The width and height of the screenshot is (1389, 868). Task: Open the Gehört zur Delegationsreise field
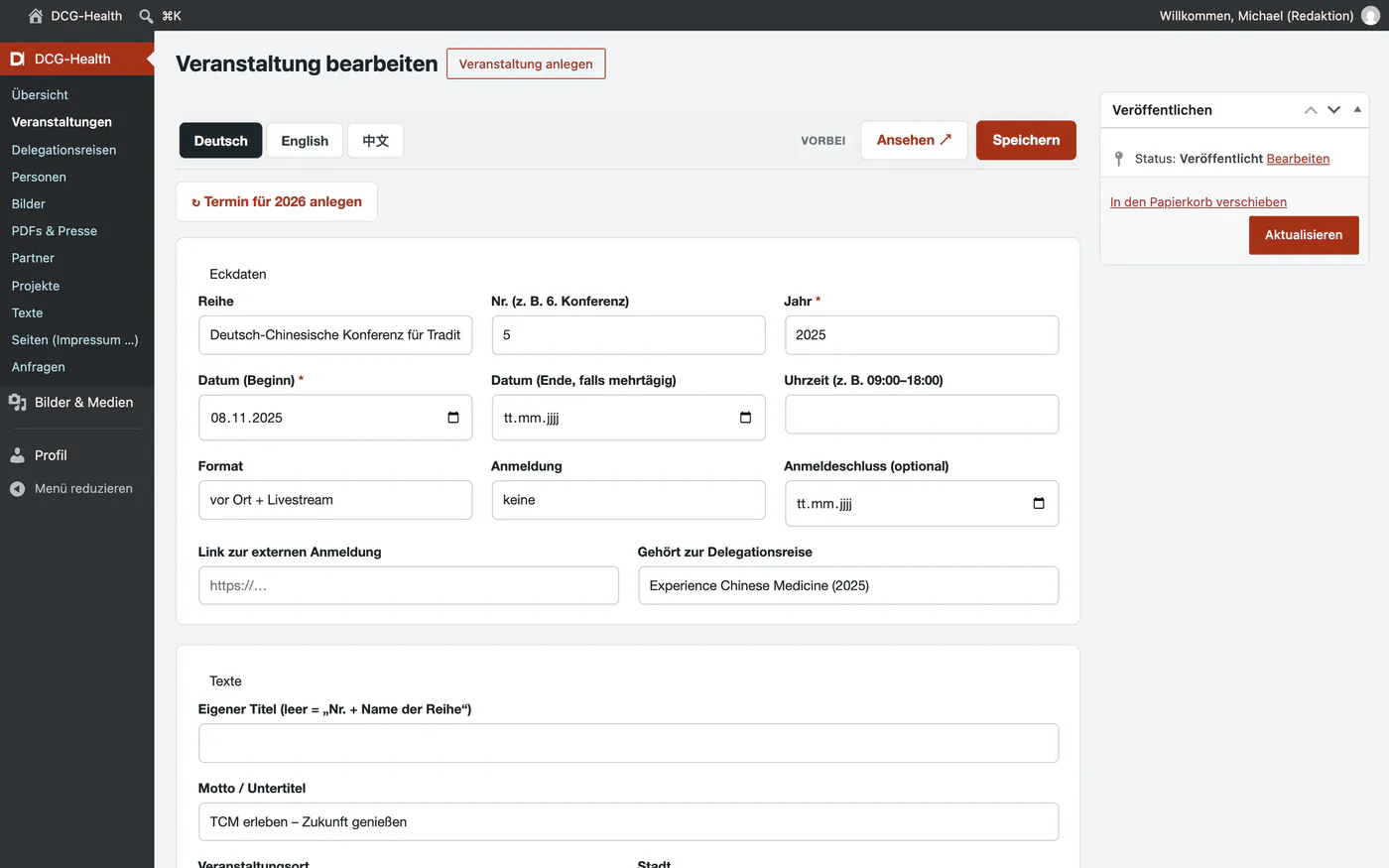[848, 585]
